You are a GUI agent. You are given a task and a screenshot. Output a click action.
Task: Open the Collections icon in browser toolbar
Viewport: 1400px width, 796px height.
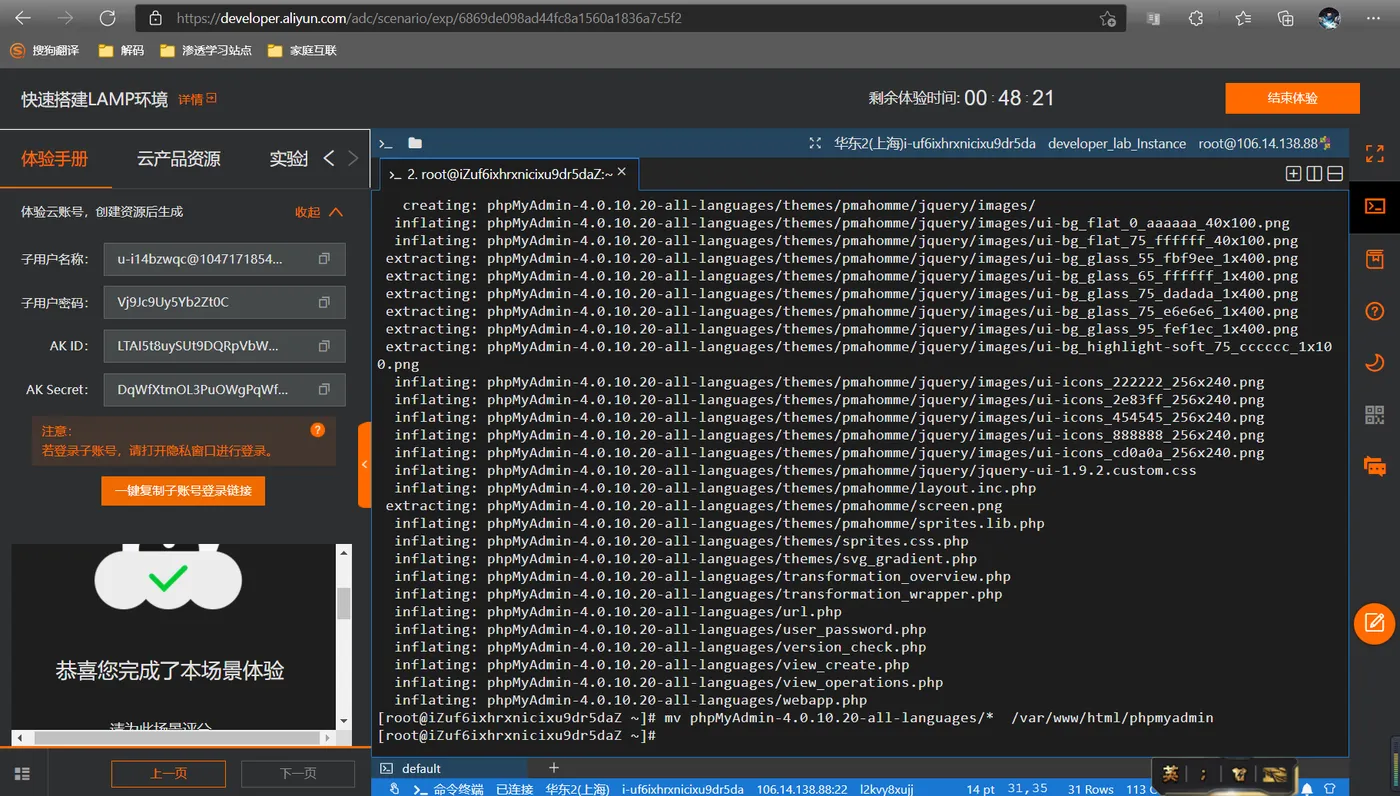1286,18
